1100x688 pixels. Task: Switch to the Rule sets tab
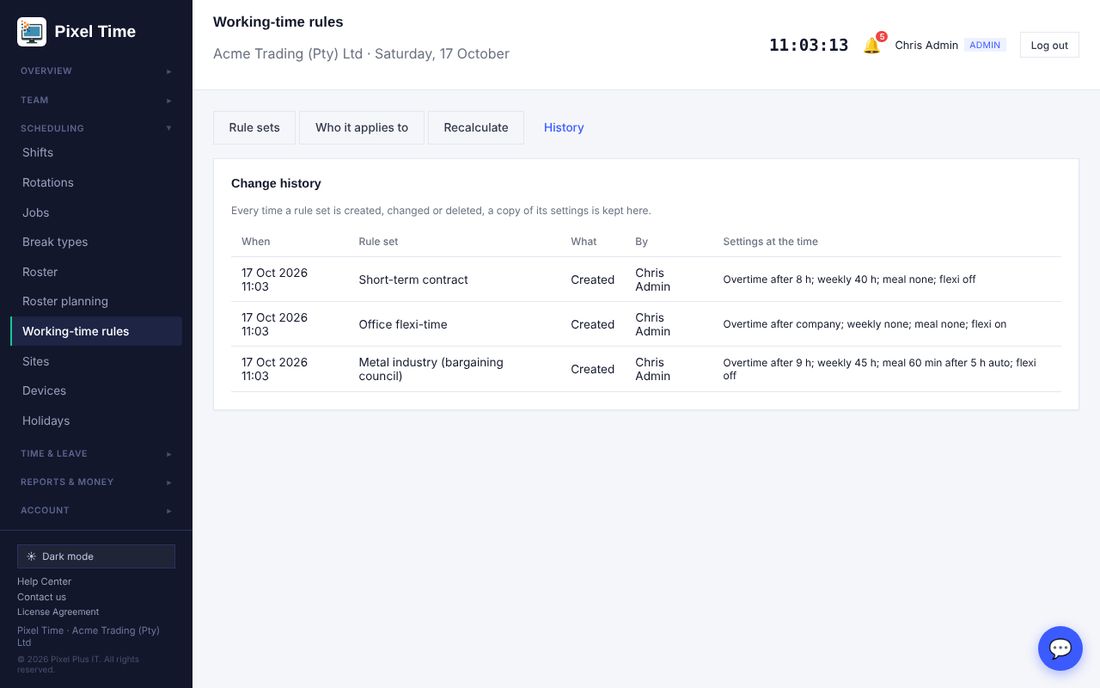254,128
